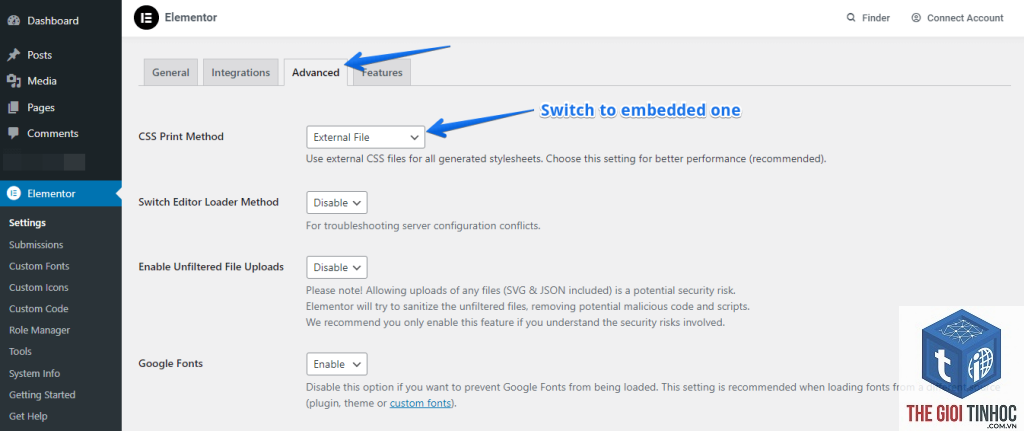Click the Finder magnifier icon
Viewport: 1024px width, 431px height.
coord(851,18)
